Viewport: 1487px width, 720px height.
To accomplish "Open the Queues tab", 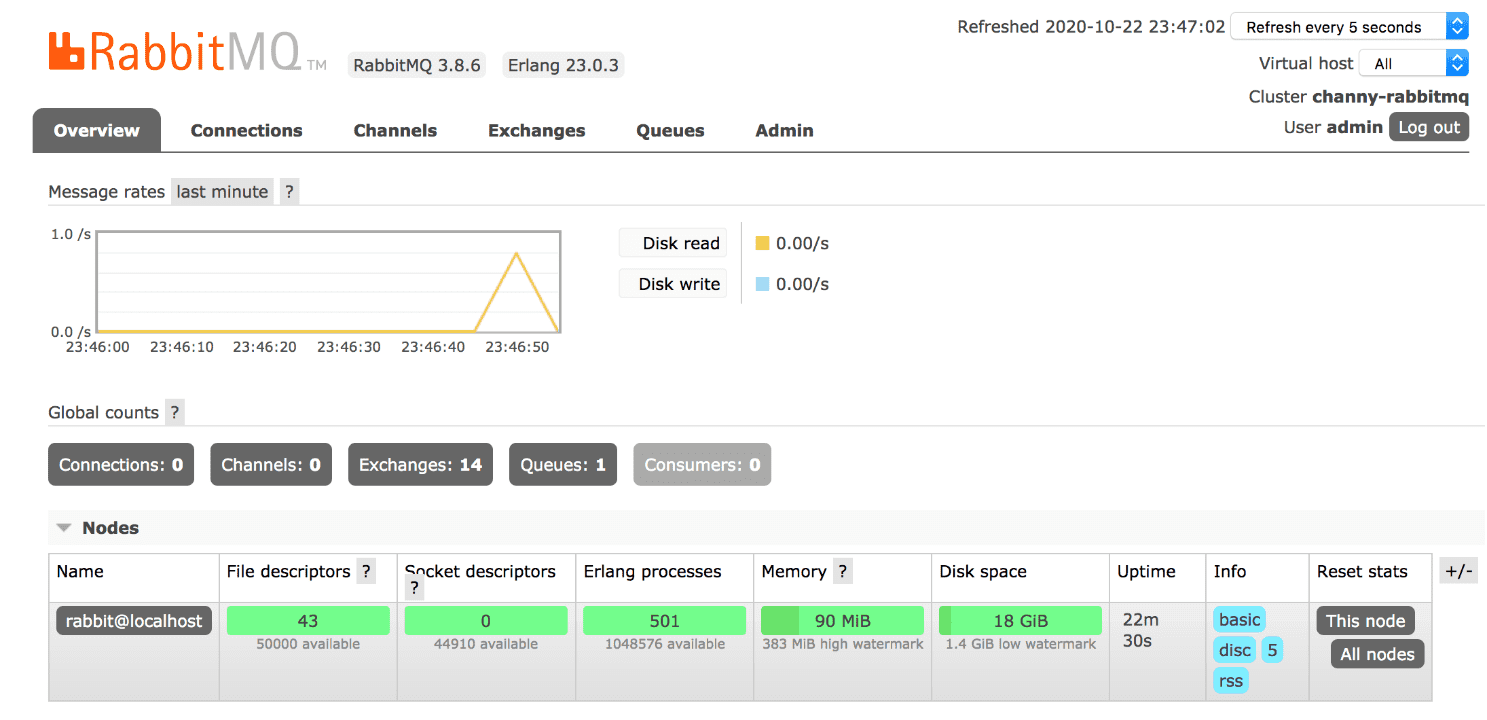I will [670, 130].
